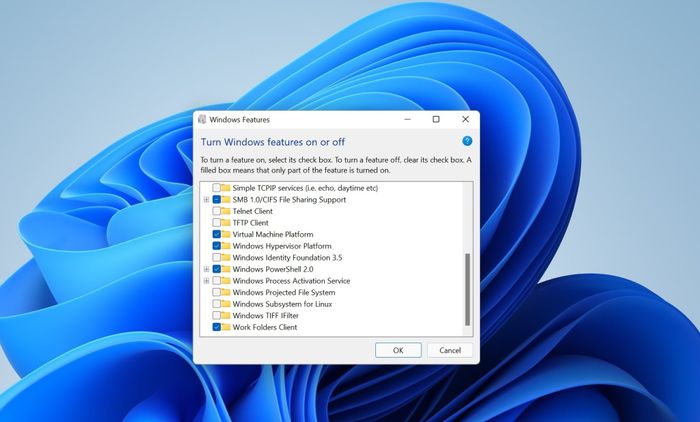Click the Windows Features title bar icon
Viewport: 700px width, 422px height.
click(202, 119)
